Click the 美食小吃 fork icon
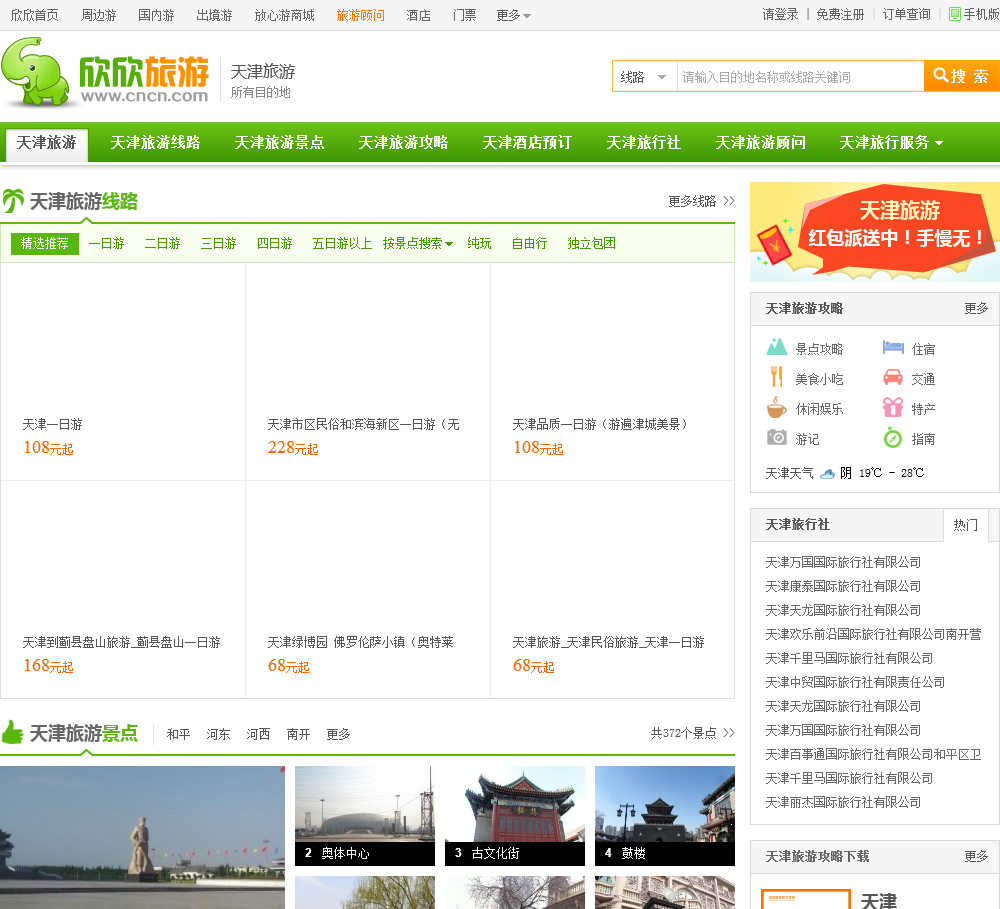This screenshot has height=909, width=1000. (x=776, y=378)
